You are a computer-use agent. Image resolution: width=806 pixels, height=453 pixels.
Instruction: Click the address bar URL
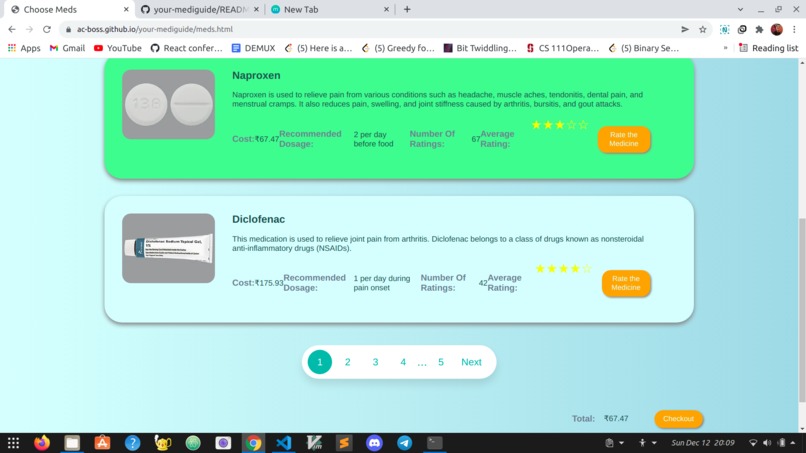pos(155,29)
